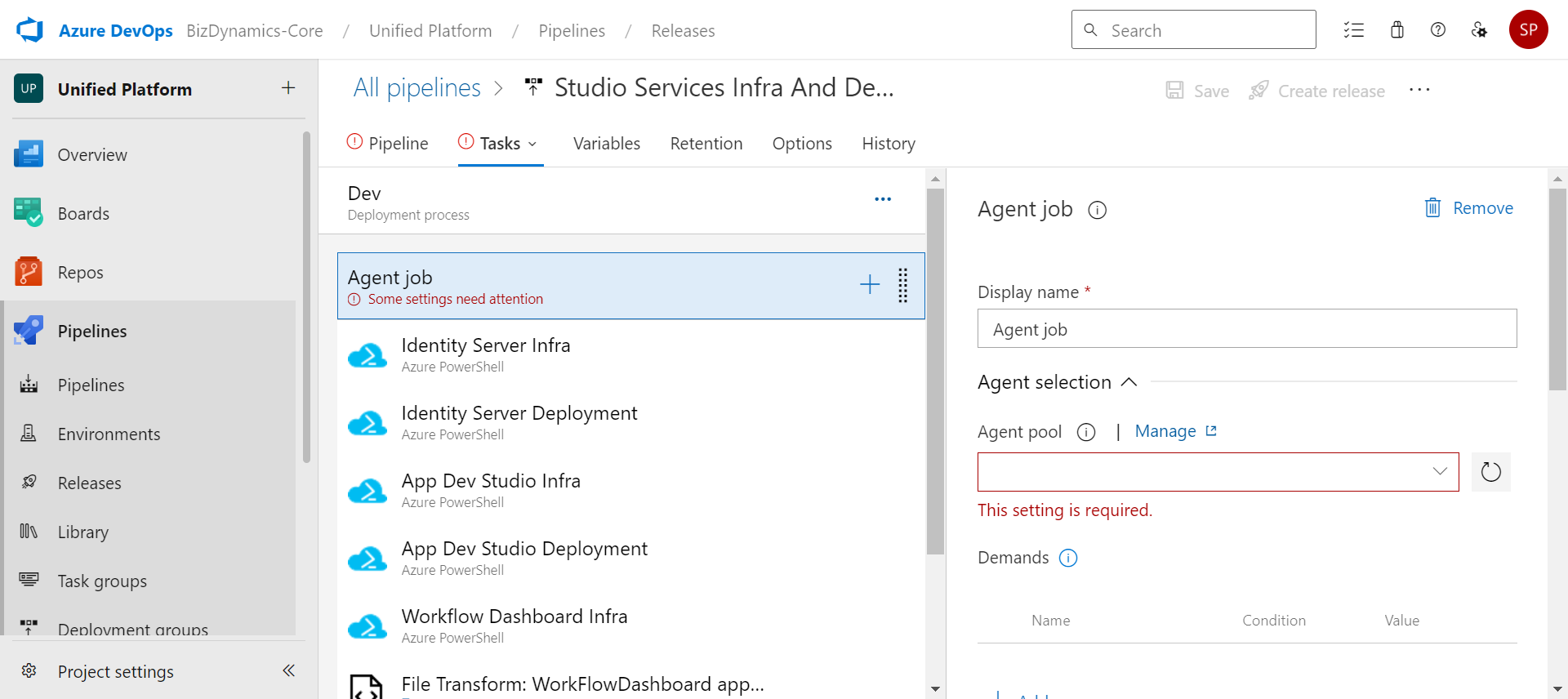This screenshot has width=1568, height=699.
Task: Open the more actions ellipsis beside Create release
Action: click(x=1419, y=90)
